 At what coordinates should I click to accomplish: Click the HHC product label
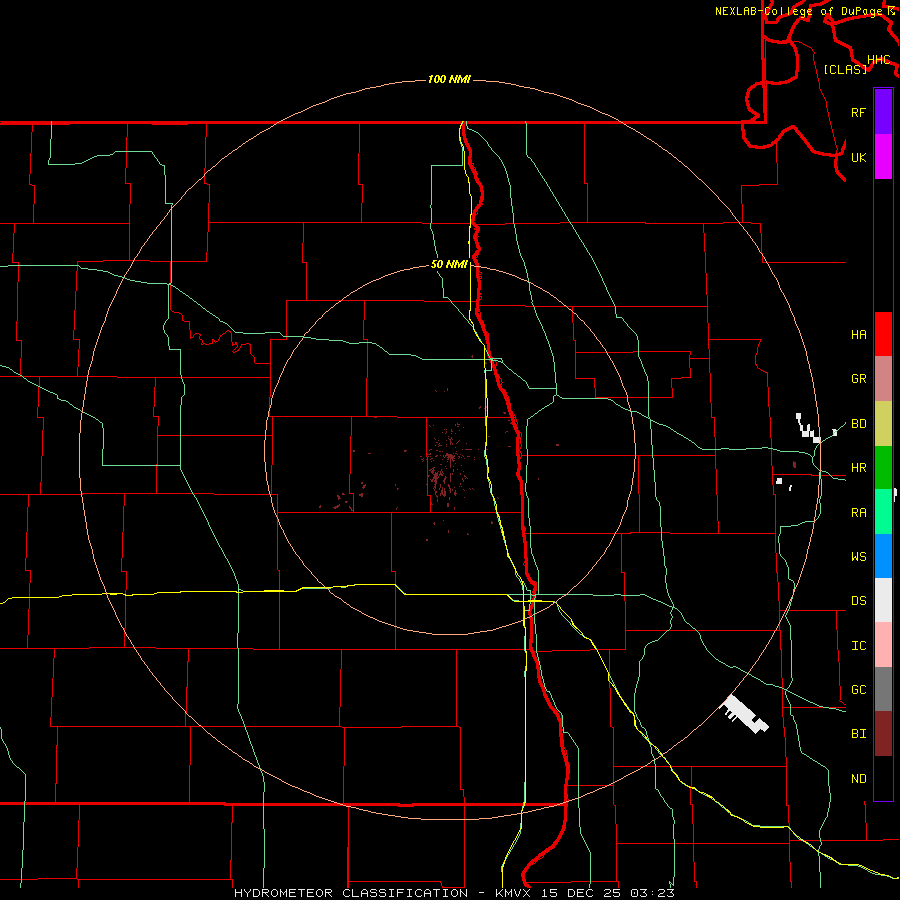(878, 60)
